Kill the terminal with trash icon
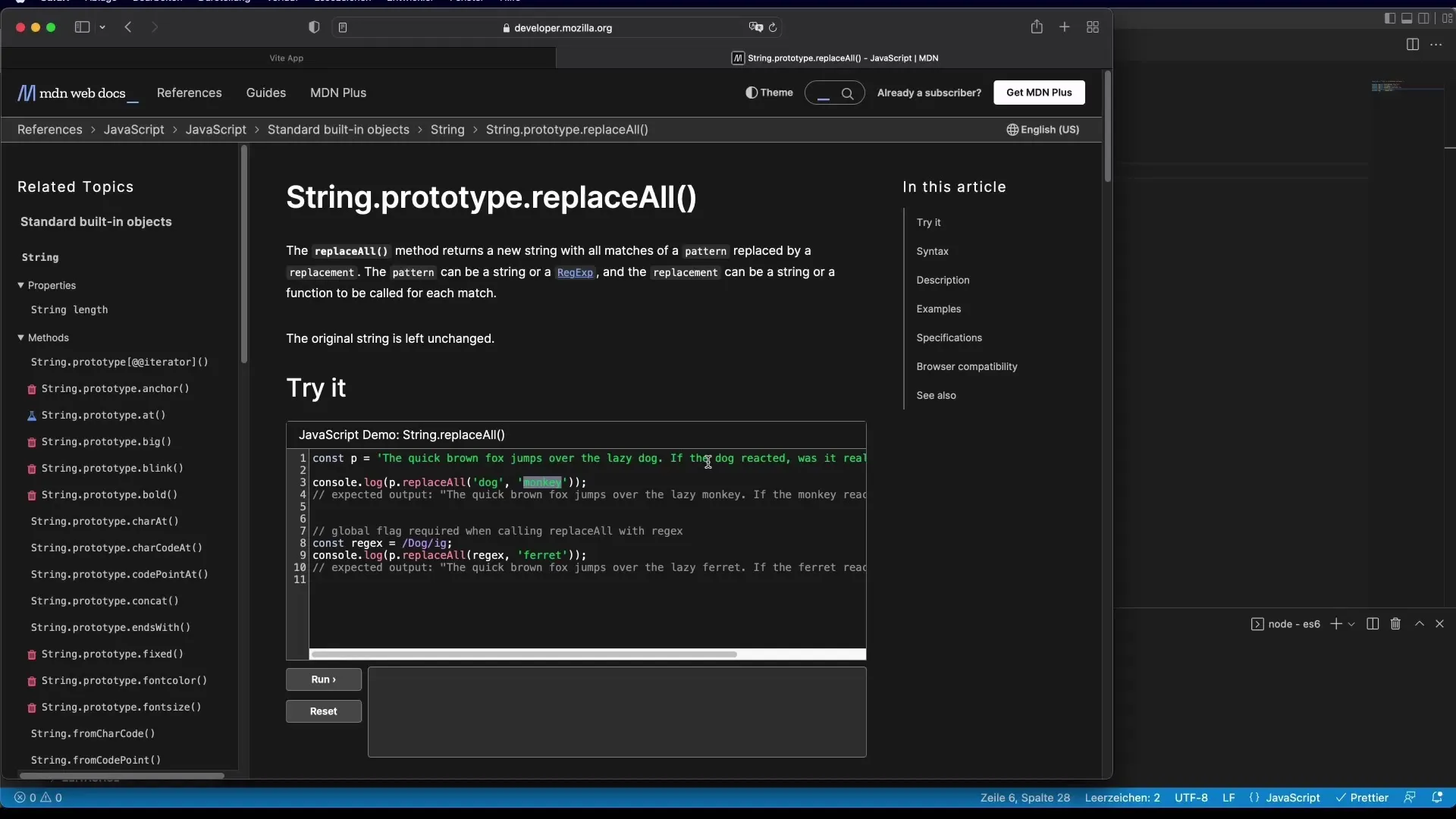1456x819 pixels. click(1395, 623)
